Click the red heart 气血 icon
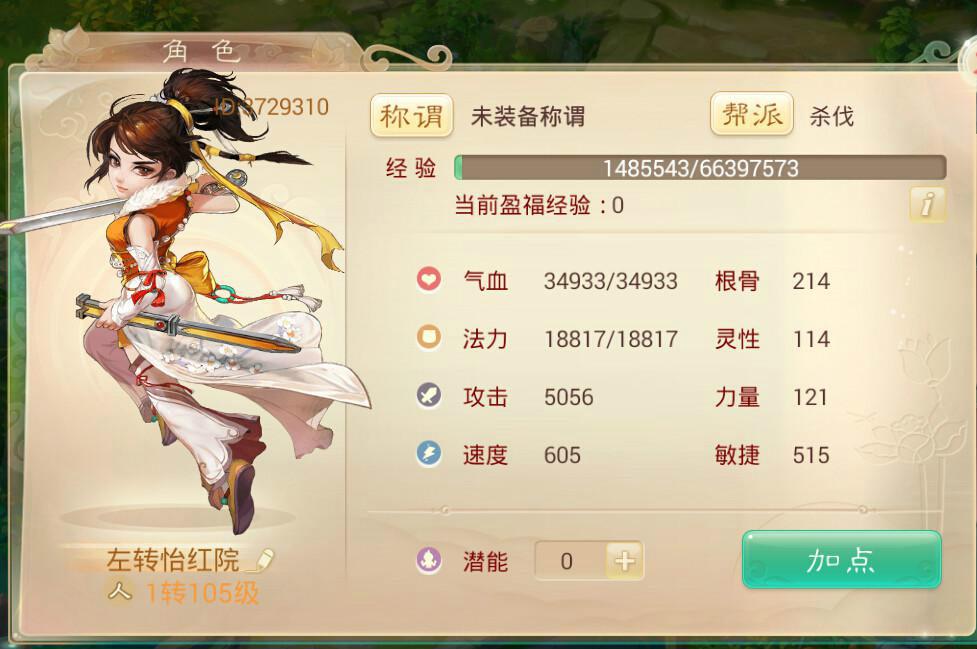The image size is (977, 649). (429, 279)
